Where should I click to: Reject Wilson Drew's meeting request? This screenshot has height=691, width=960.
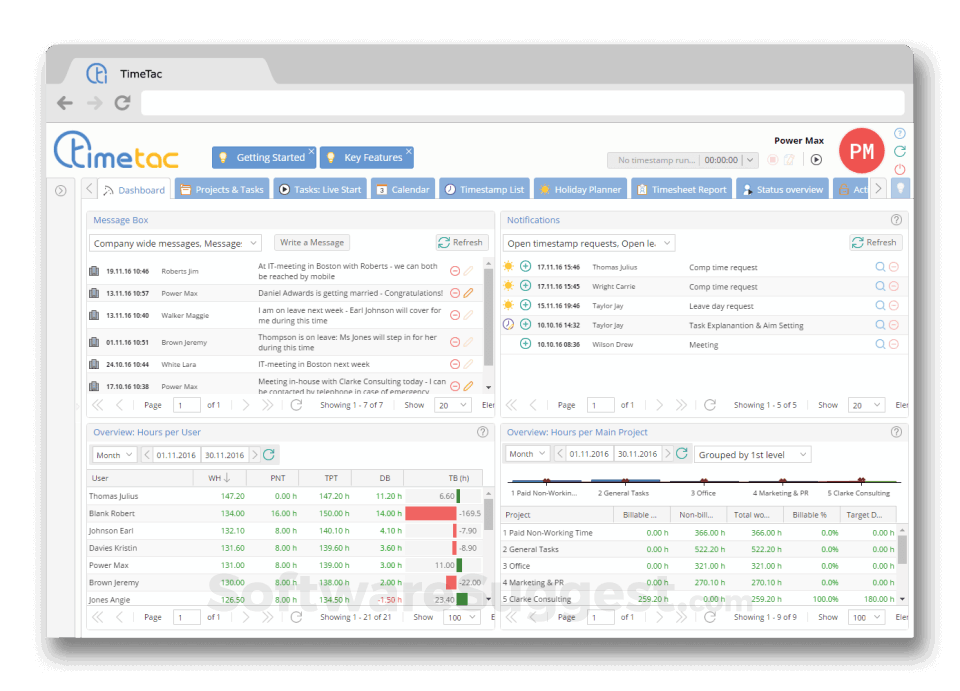pyautogui.click(x=893, y=343)
